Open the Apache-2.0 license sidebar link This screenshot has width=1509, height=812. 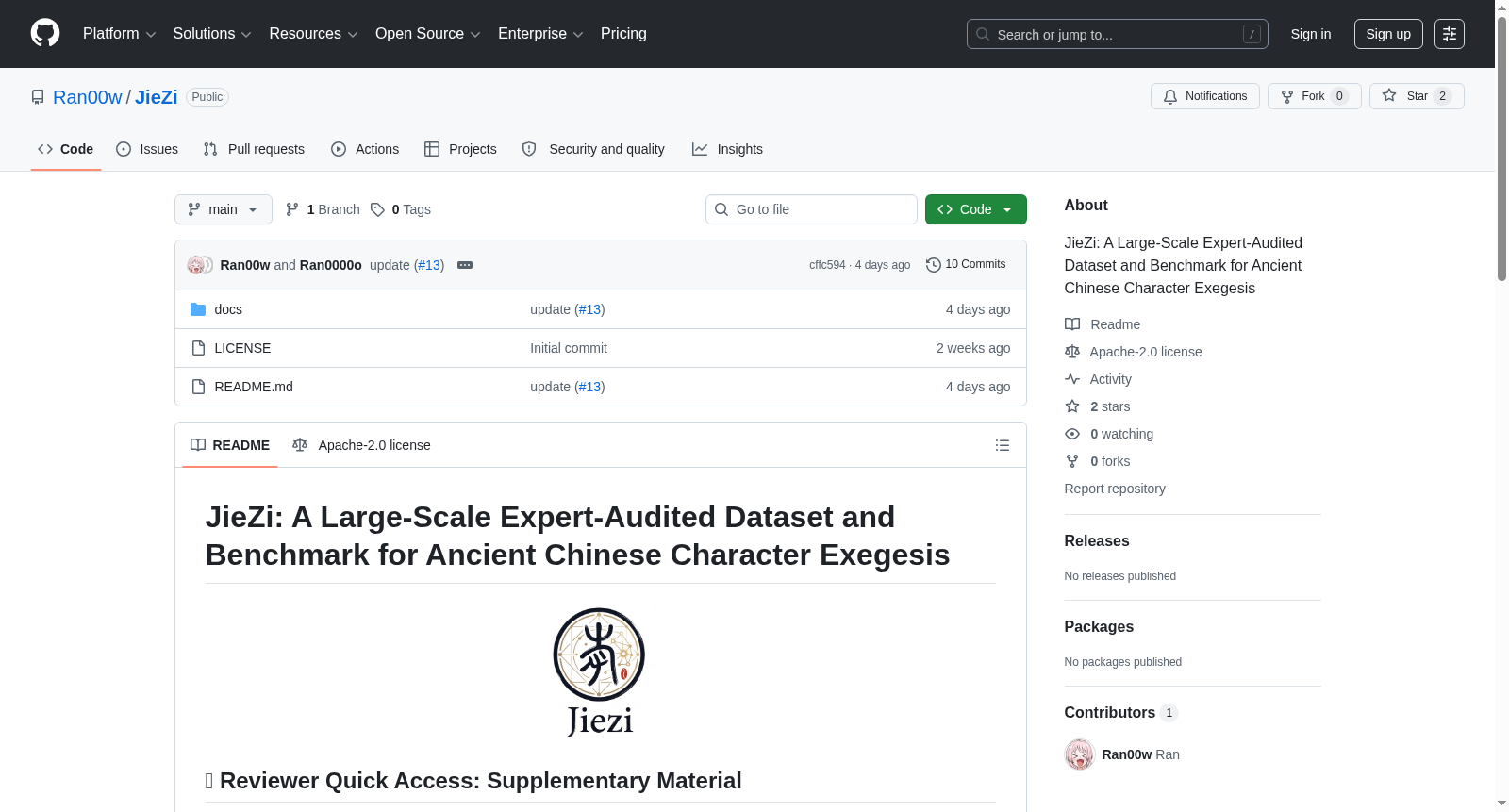pos(1134,352)
